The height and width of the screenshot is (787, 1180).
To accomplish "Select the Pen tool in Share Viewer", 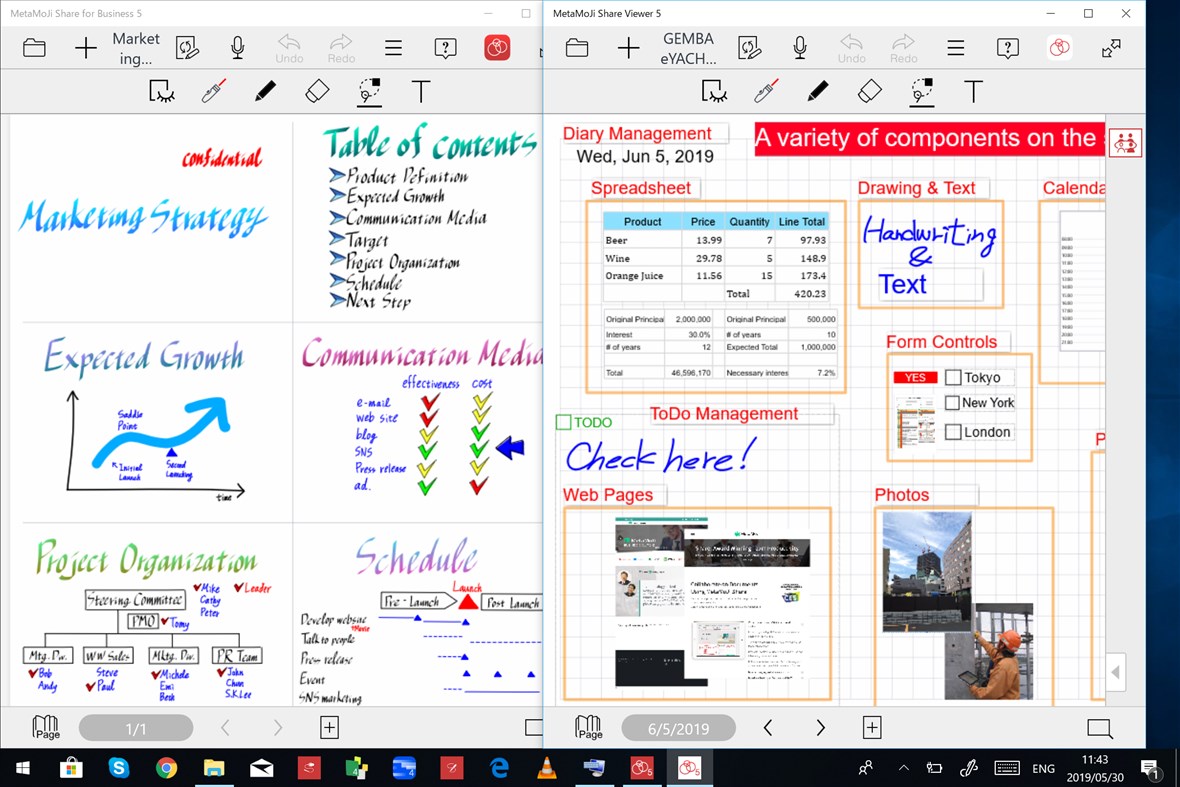I will point(817,91).
